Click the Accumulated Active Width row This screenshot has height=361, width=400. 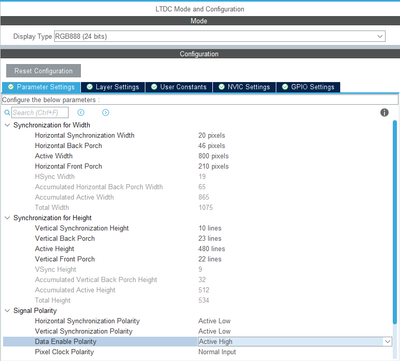pos(198,197)
